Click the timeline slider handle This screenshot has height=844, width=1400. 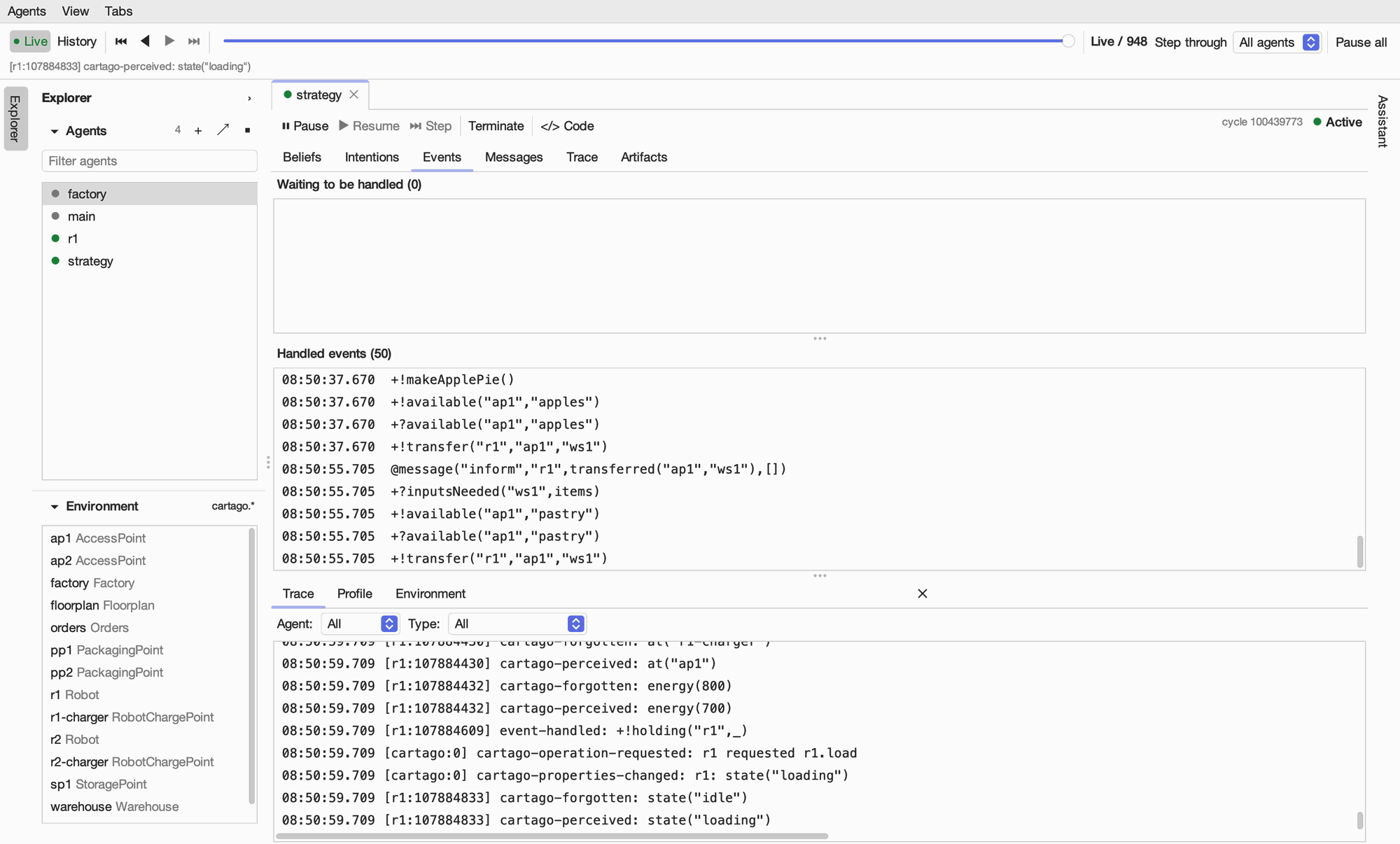pos(1068,41)
